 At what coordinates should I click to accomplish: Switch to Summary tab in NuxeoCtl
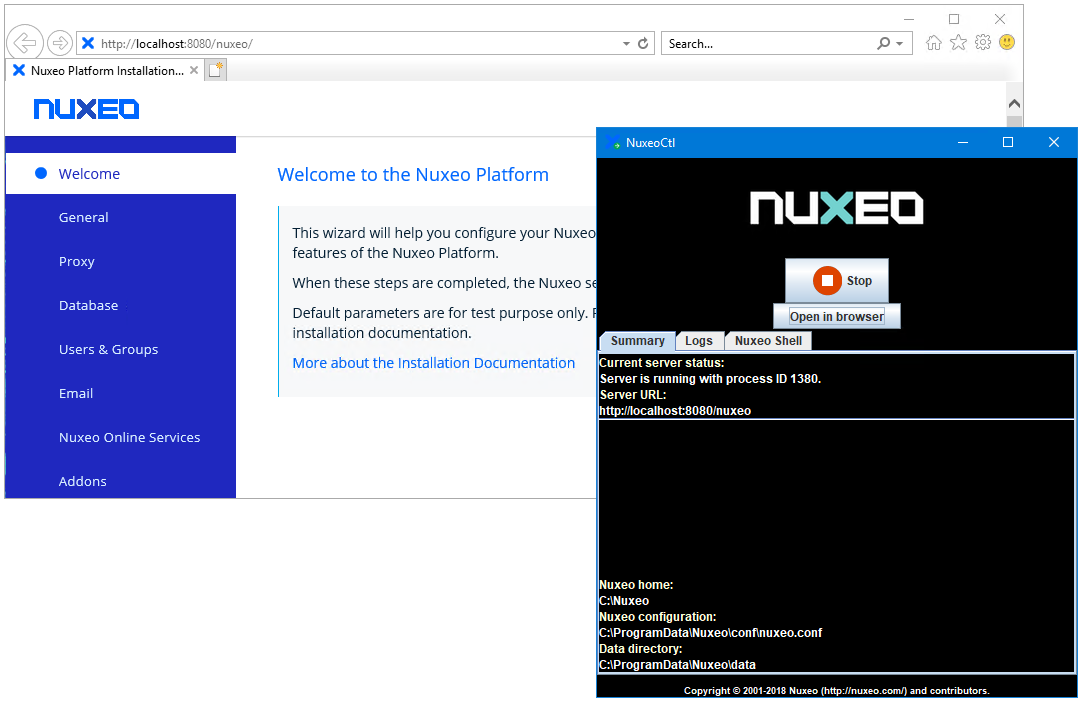[637, 341]
